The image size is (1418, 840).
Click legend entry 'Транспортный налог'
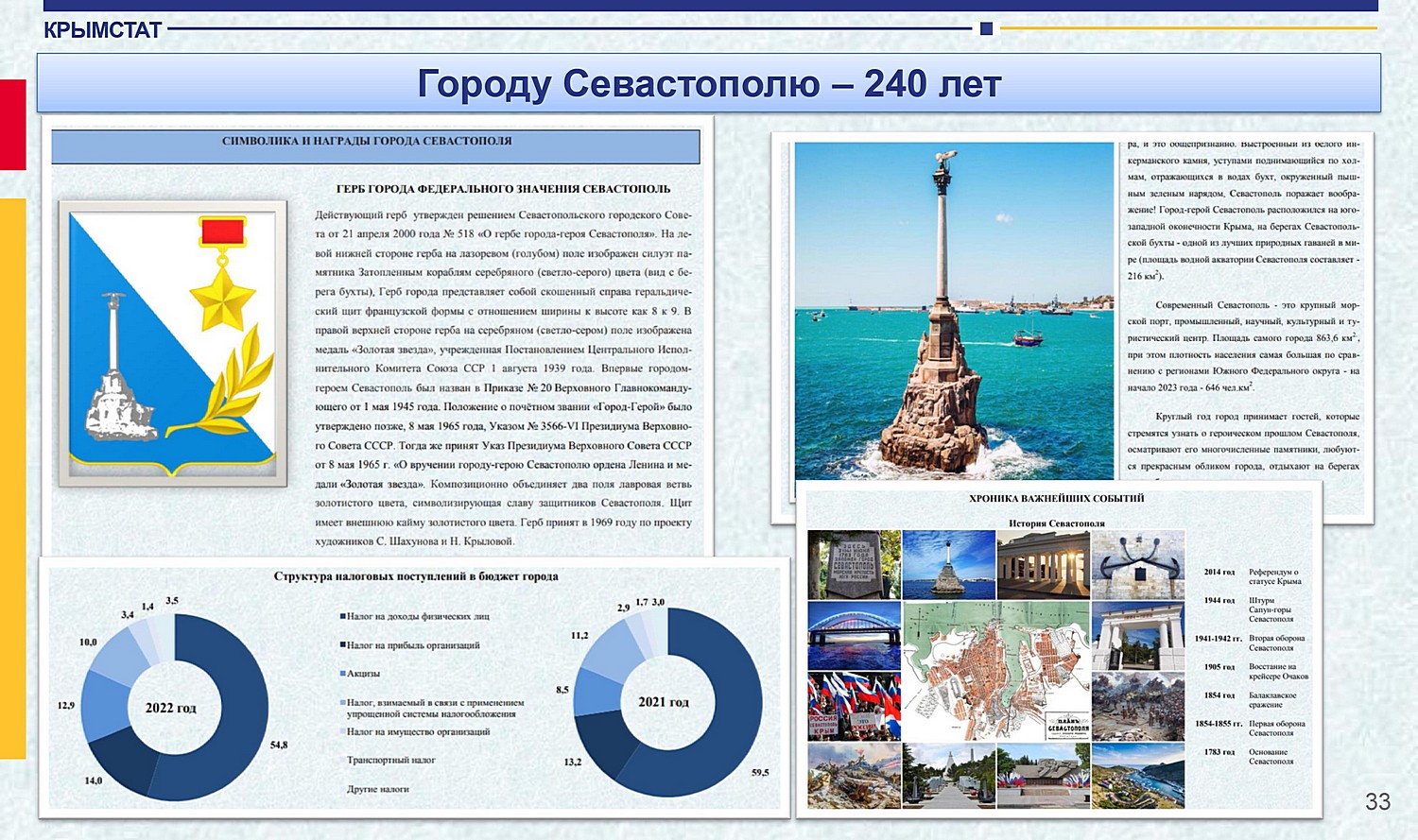click(x=391, y=760)
